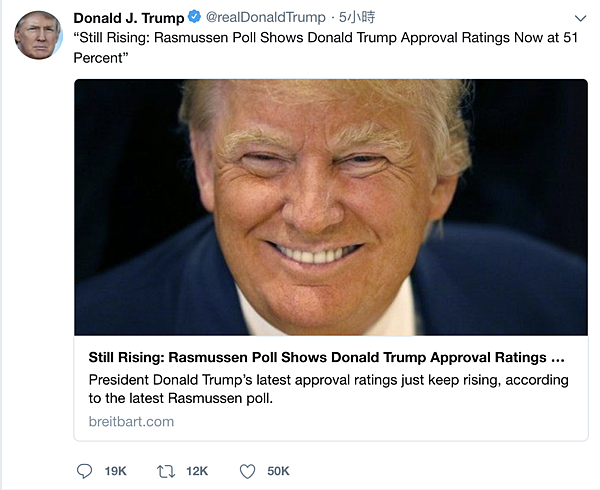
Task: Click the word Percent in the tweet text
Action: tap(98, 58)
